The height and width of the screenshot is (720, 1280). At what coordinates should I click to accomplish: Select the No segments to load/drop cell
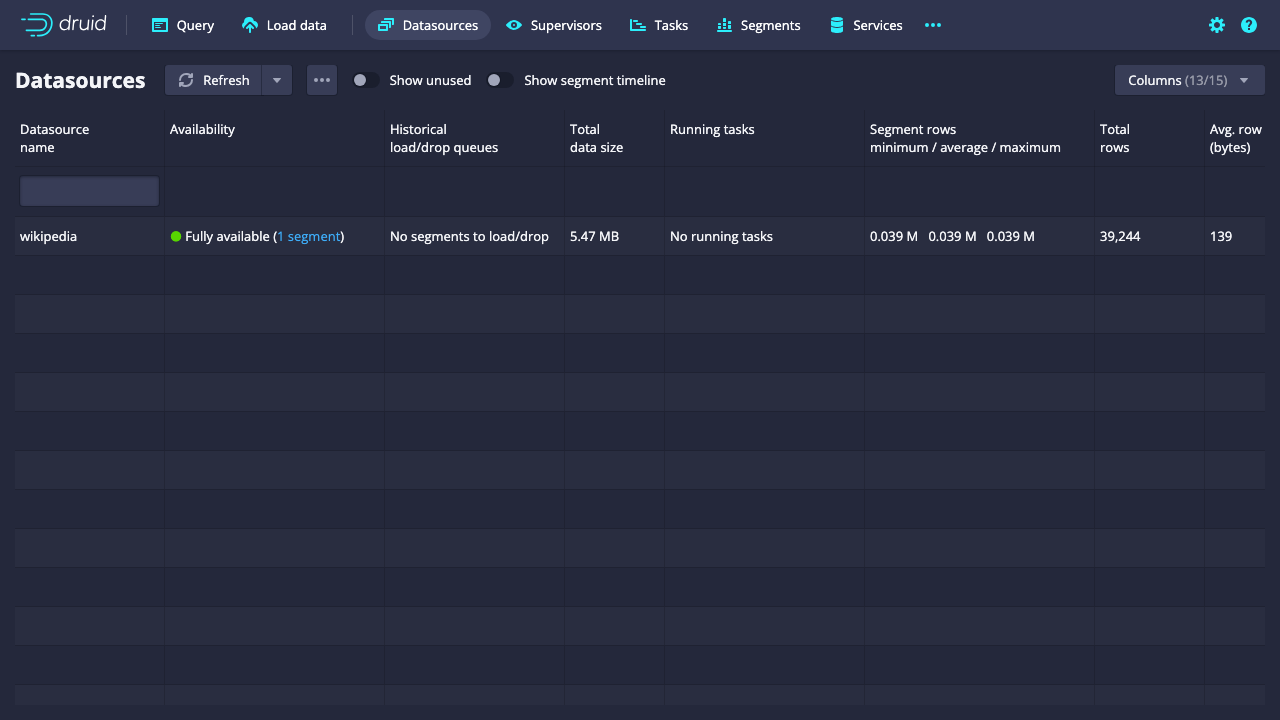pyautogui.click(x=474, y=237)
